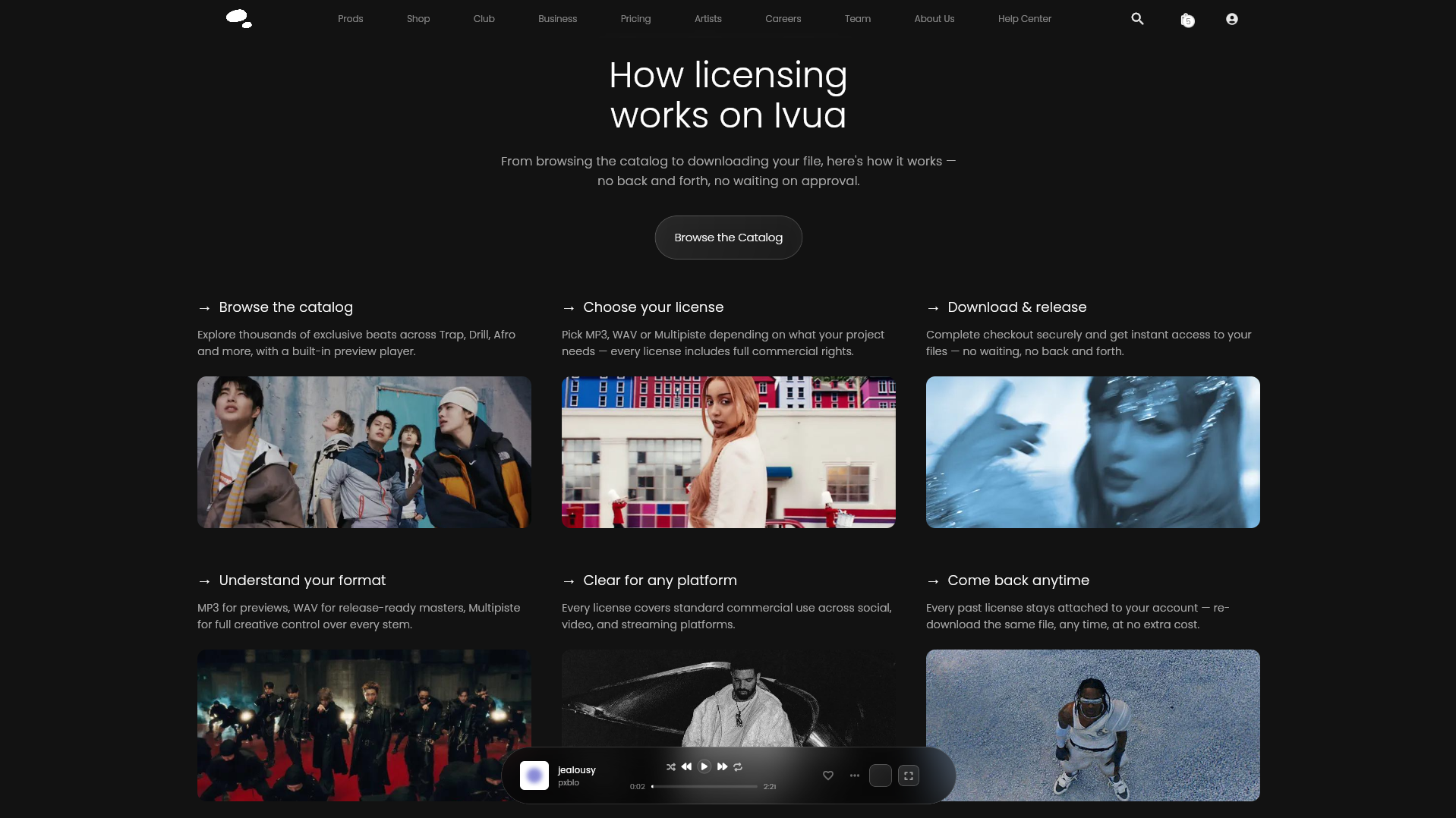Open the Browse the catalog group photo

(364, 452)
